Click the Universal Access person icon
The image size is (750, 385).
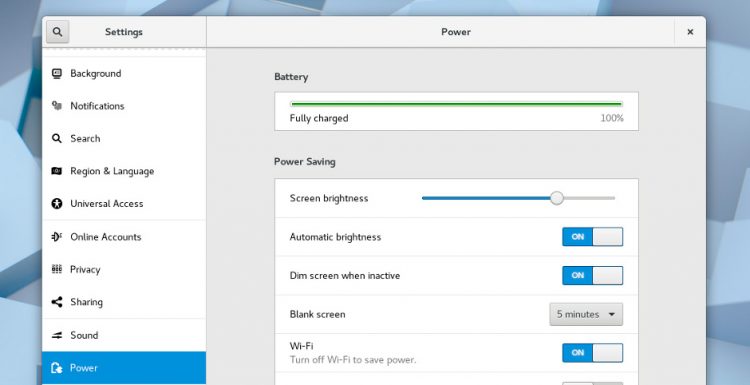[x=57, y=204]
